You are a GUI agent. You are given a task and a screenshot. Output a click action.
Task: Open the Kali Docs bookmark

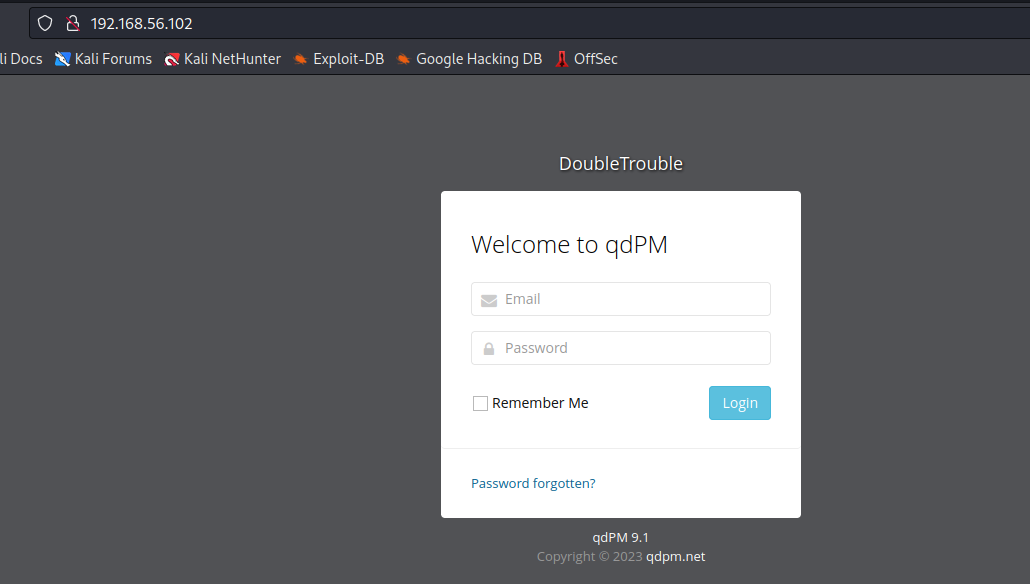click(x=21, y=59)
